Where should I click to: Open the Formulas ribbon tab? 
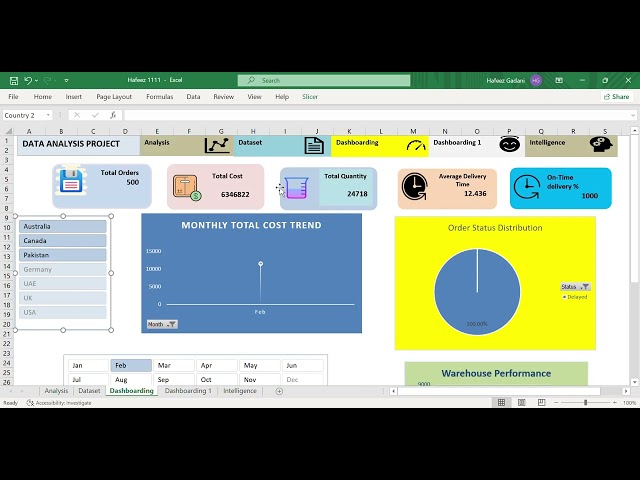(x=160, y=97)
